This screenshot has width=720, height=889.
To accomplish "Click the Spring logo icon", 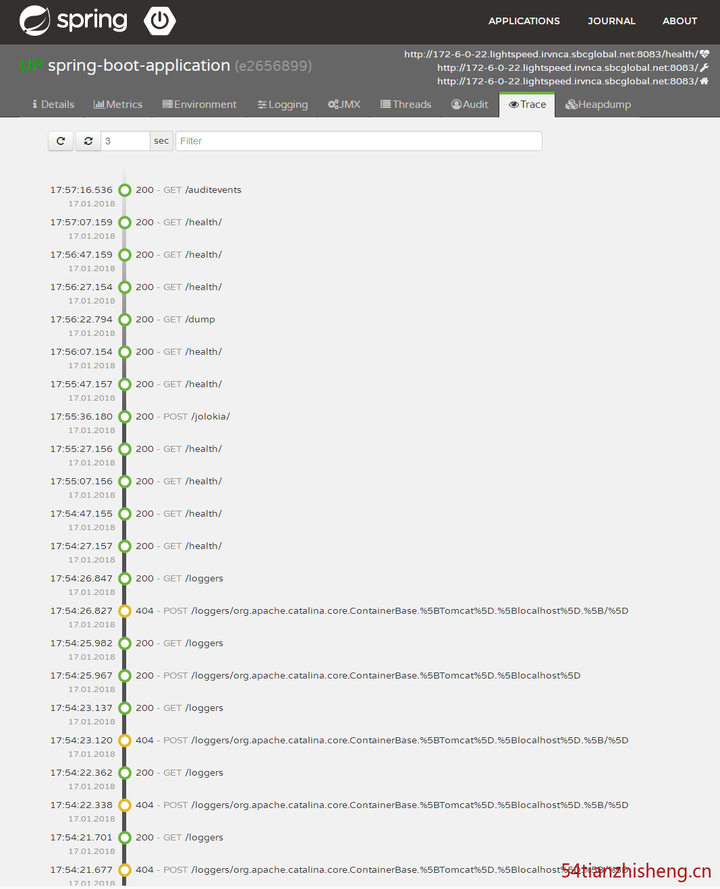I will [x=35, y=20].
